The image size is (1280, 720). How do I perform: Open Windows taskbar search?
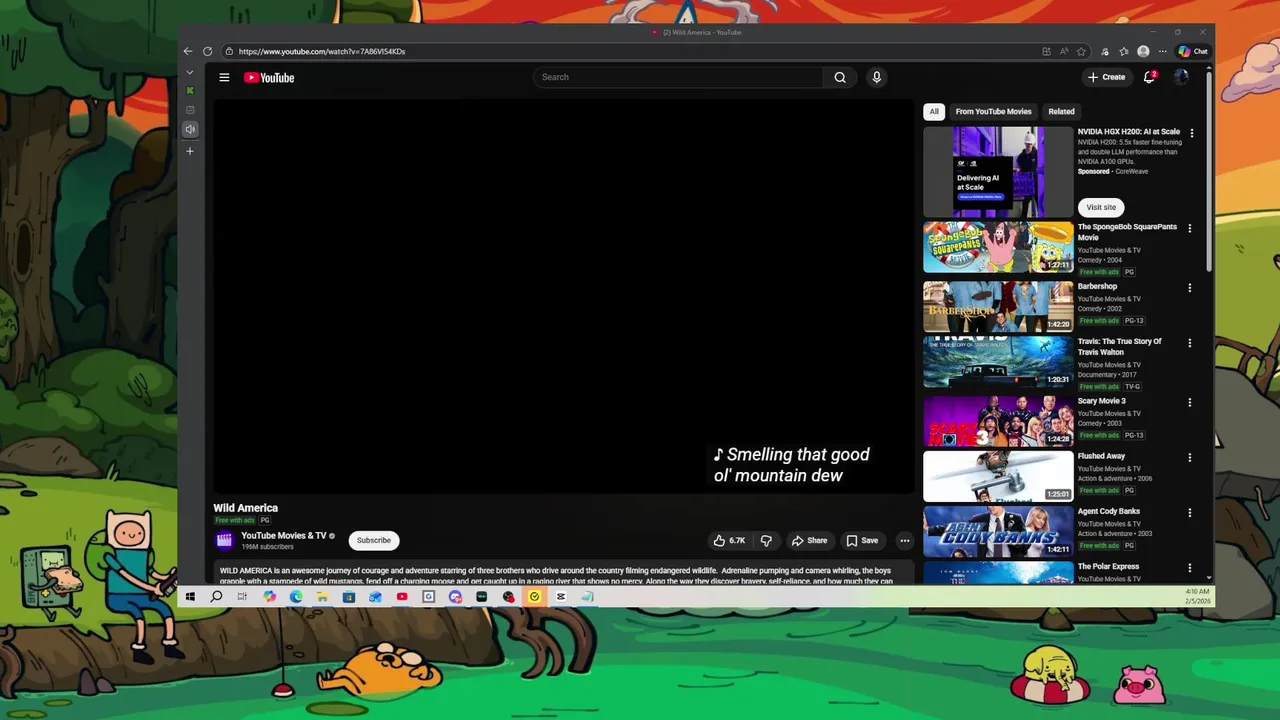coord(216,597)
